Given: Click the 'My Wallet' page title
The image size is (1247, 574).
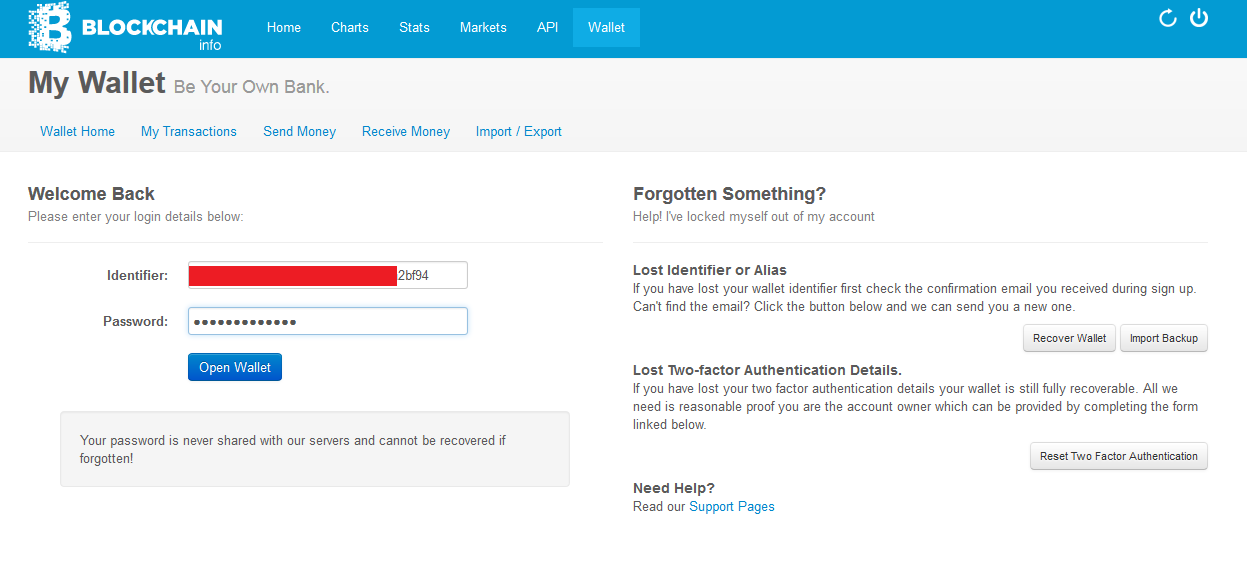Looking at the screenshot, I should [x=97, y=82].
